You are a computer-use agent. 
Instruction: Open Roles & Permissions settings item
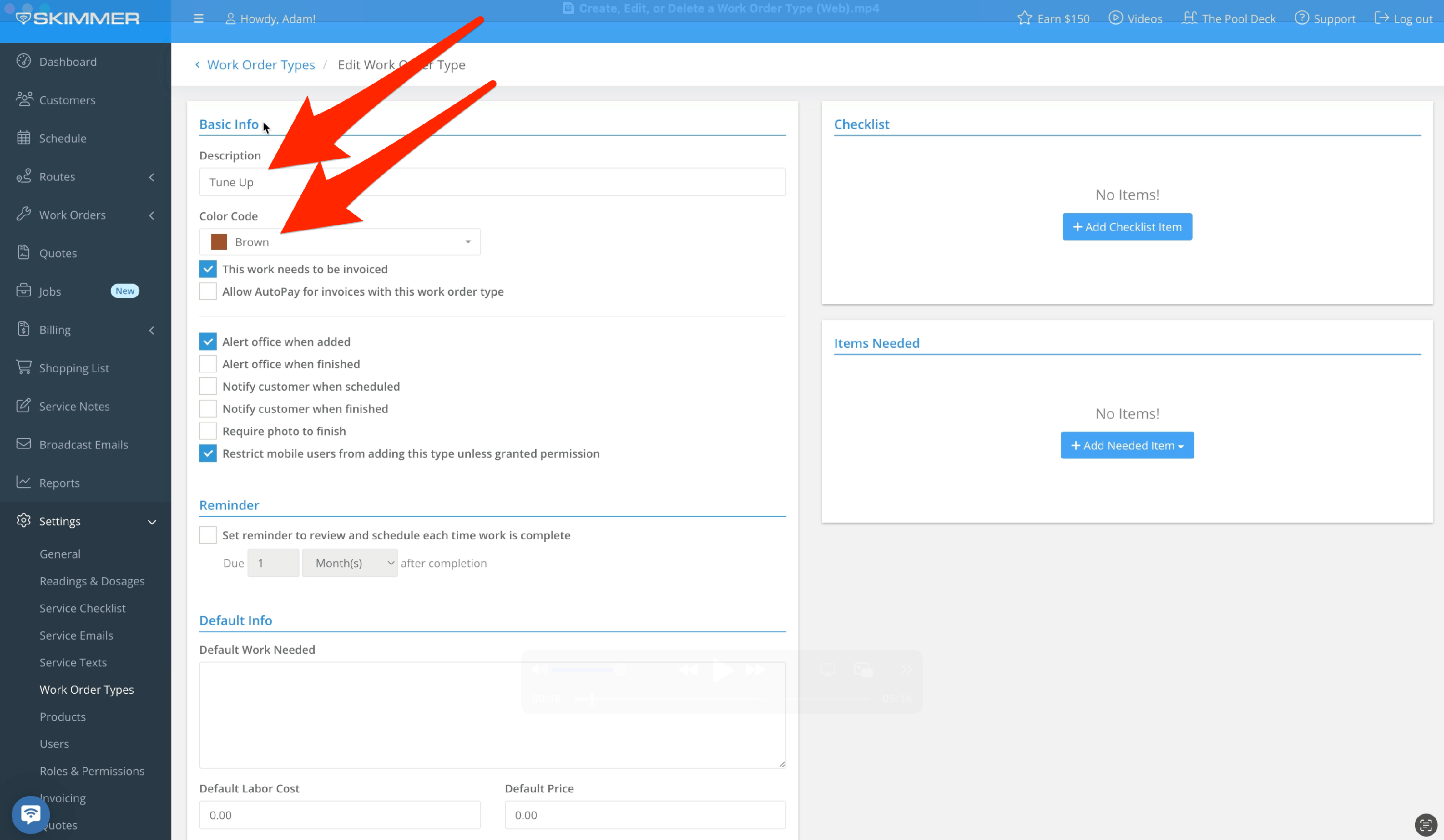[91, 771]
